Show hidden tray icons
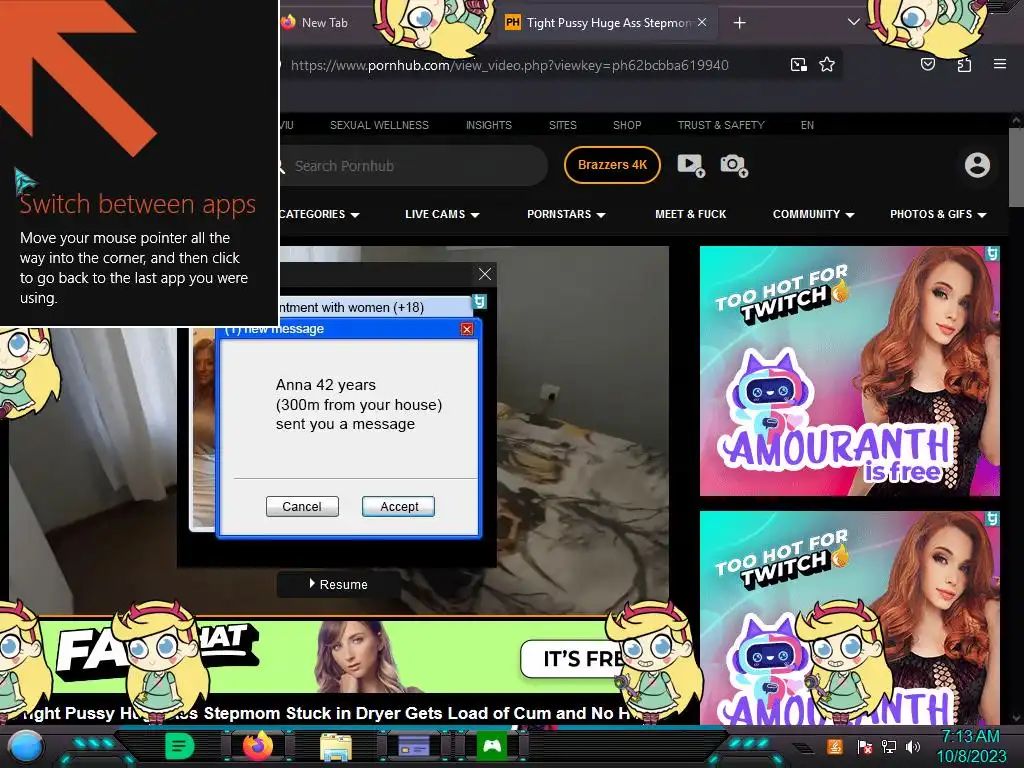1024x768 pixels. [x=804, y=748]
